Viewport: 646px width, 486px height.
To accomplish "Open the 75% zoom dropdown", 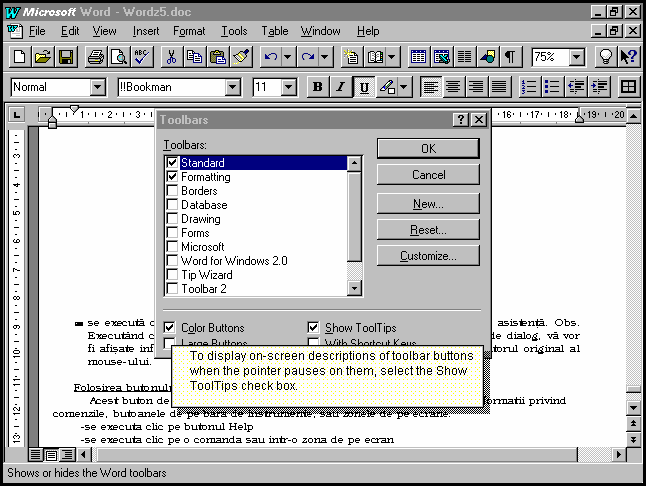I will 577,57.
